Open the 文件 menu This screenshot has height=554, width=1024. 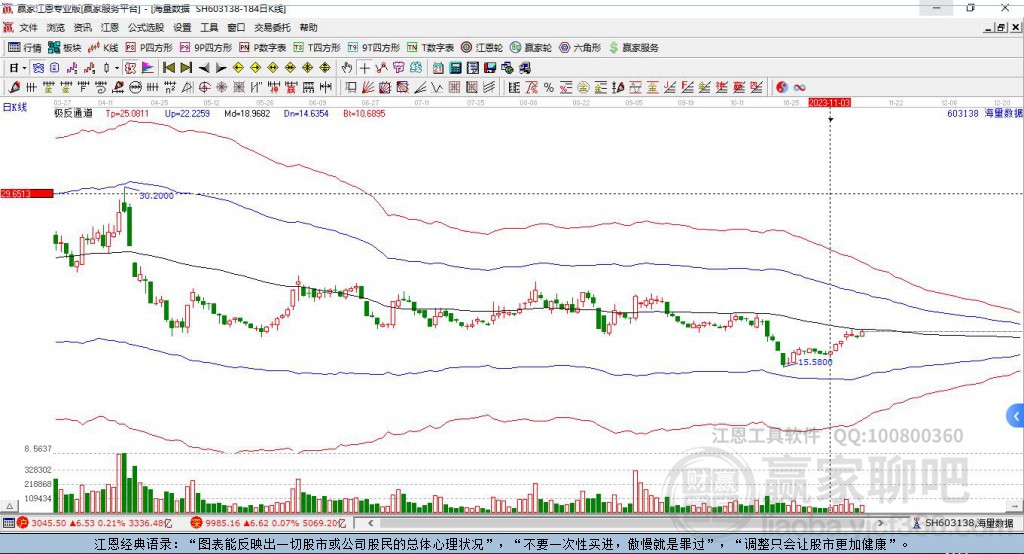point(28,27)
